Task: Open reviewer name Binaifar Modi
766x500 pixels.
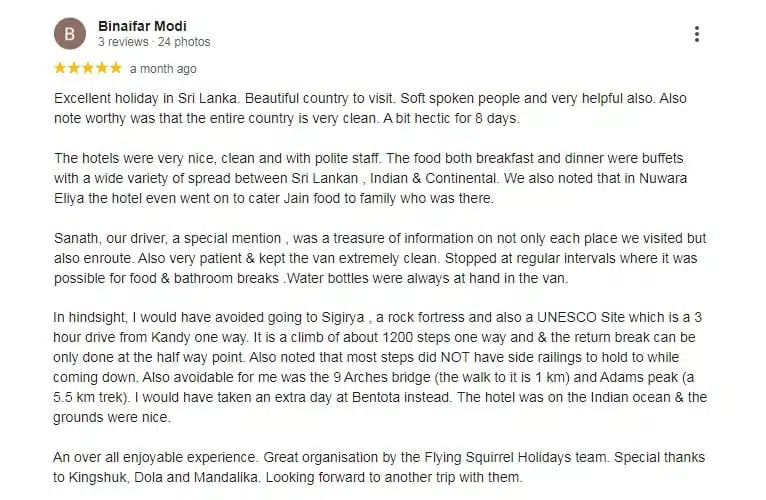Action: (x=142, y=25)
